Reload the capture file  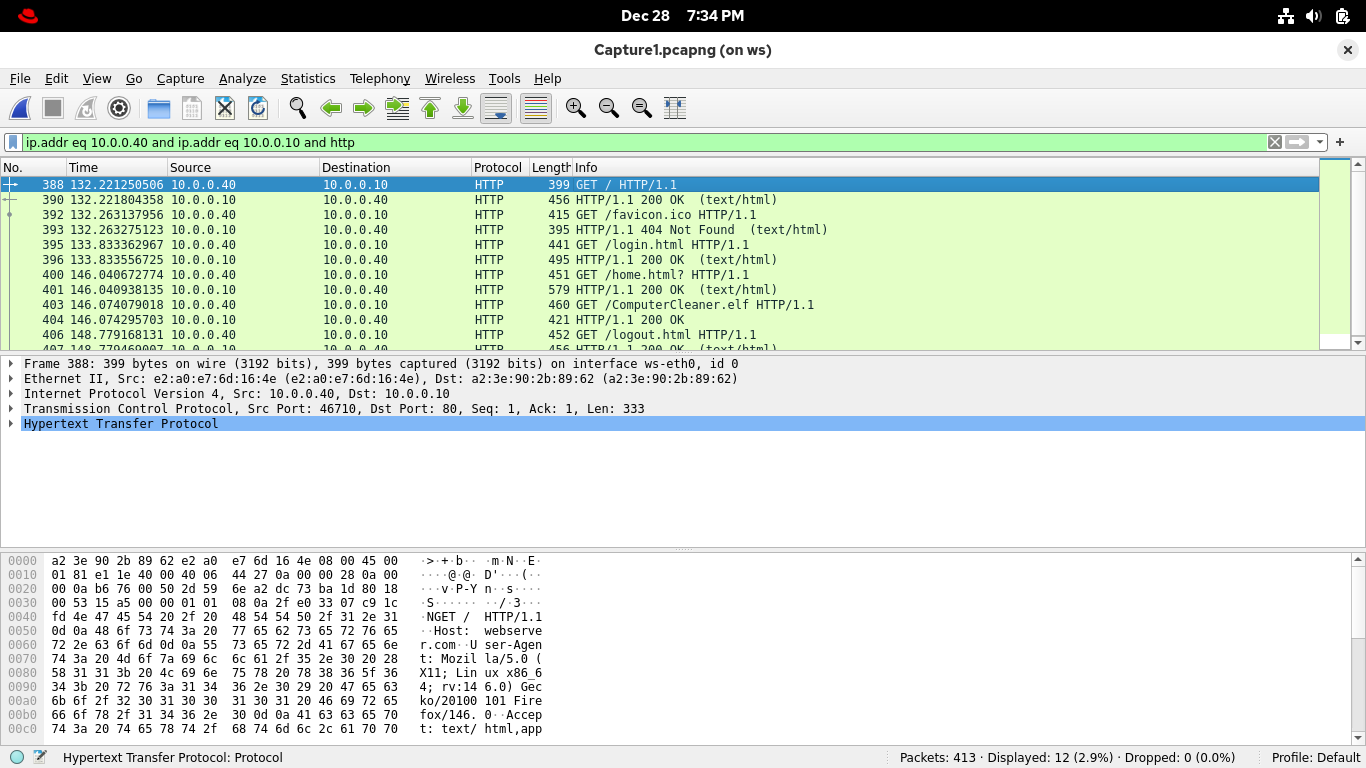(257, 108)
